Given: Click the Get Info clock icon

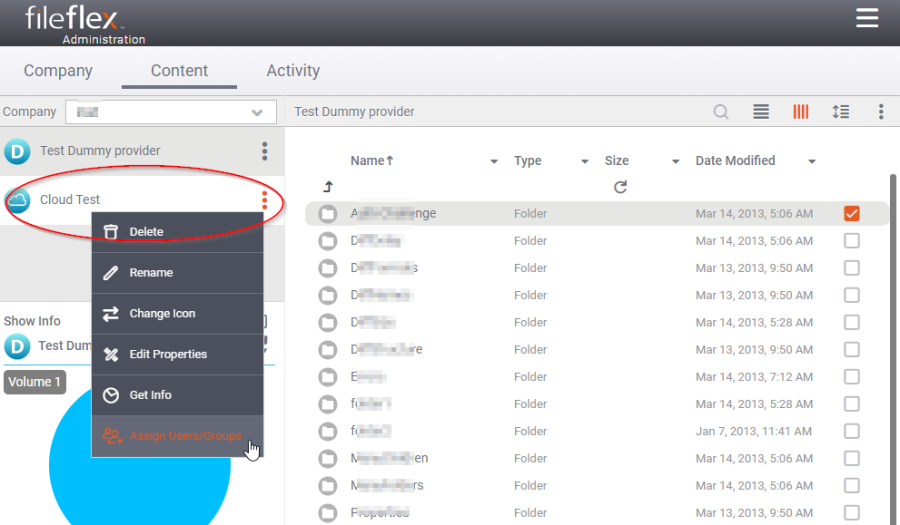Looking at the screenshot, I should point(111,395).
